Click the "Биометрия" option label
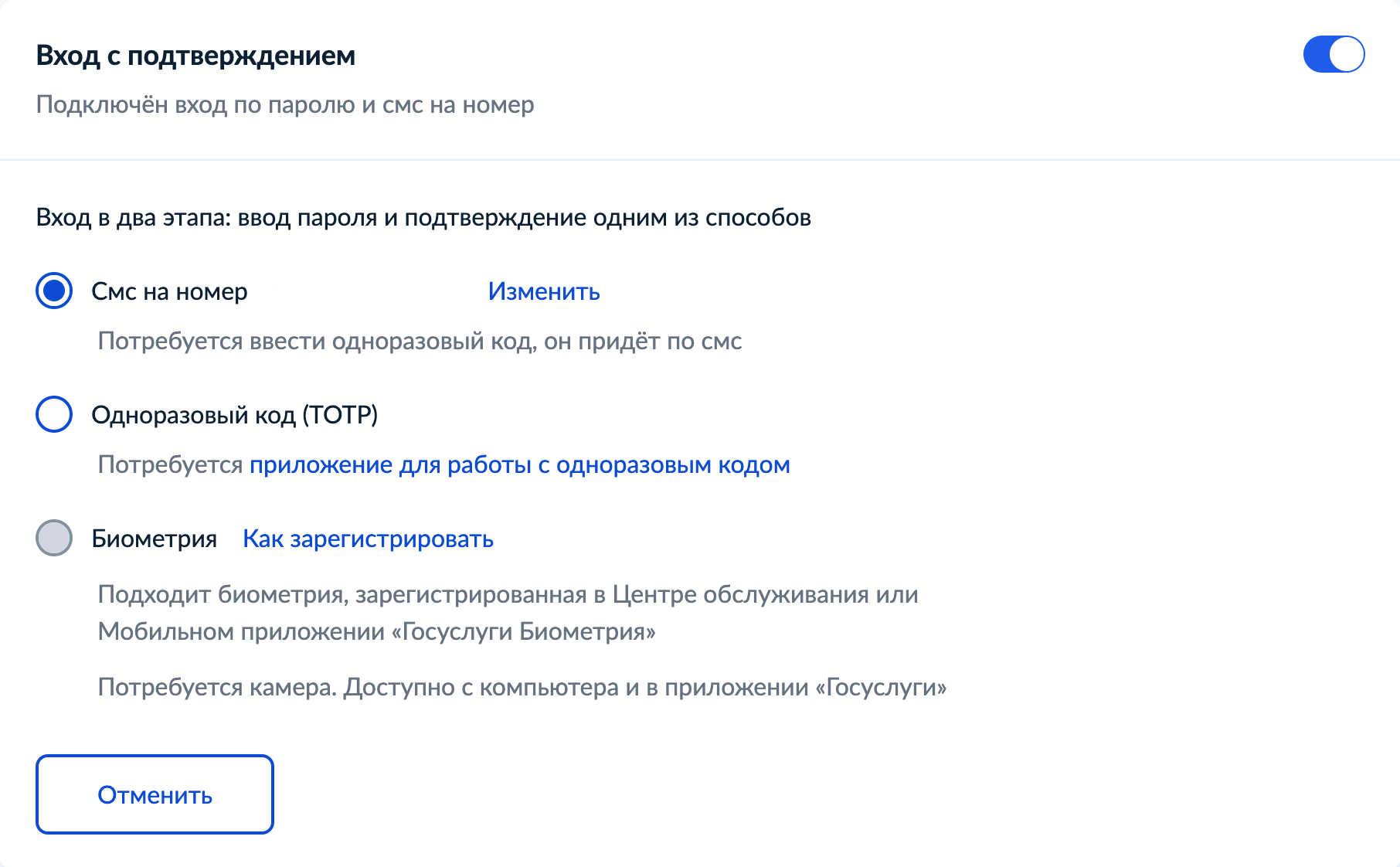Viewport: 1400px width, 867px height. click(x=154, y=539)
